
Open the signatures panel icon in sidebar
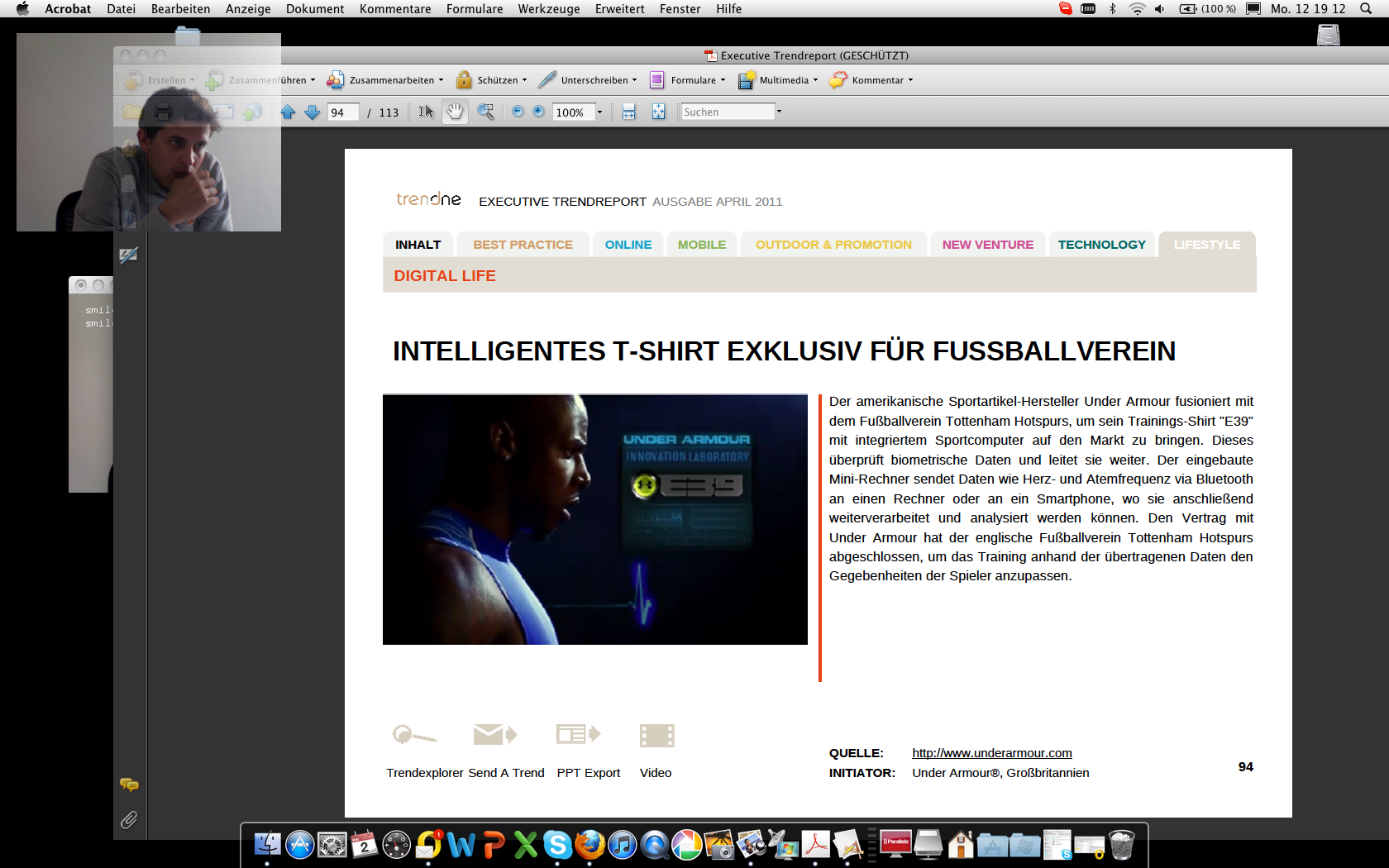(x=128, y=255)
